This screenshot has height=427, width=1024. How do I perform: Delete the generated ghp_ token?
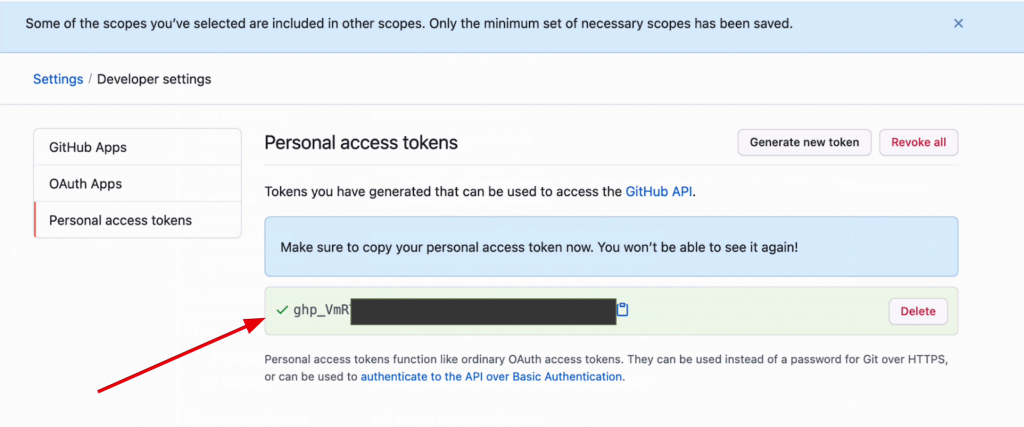click(x=917, y=311)
